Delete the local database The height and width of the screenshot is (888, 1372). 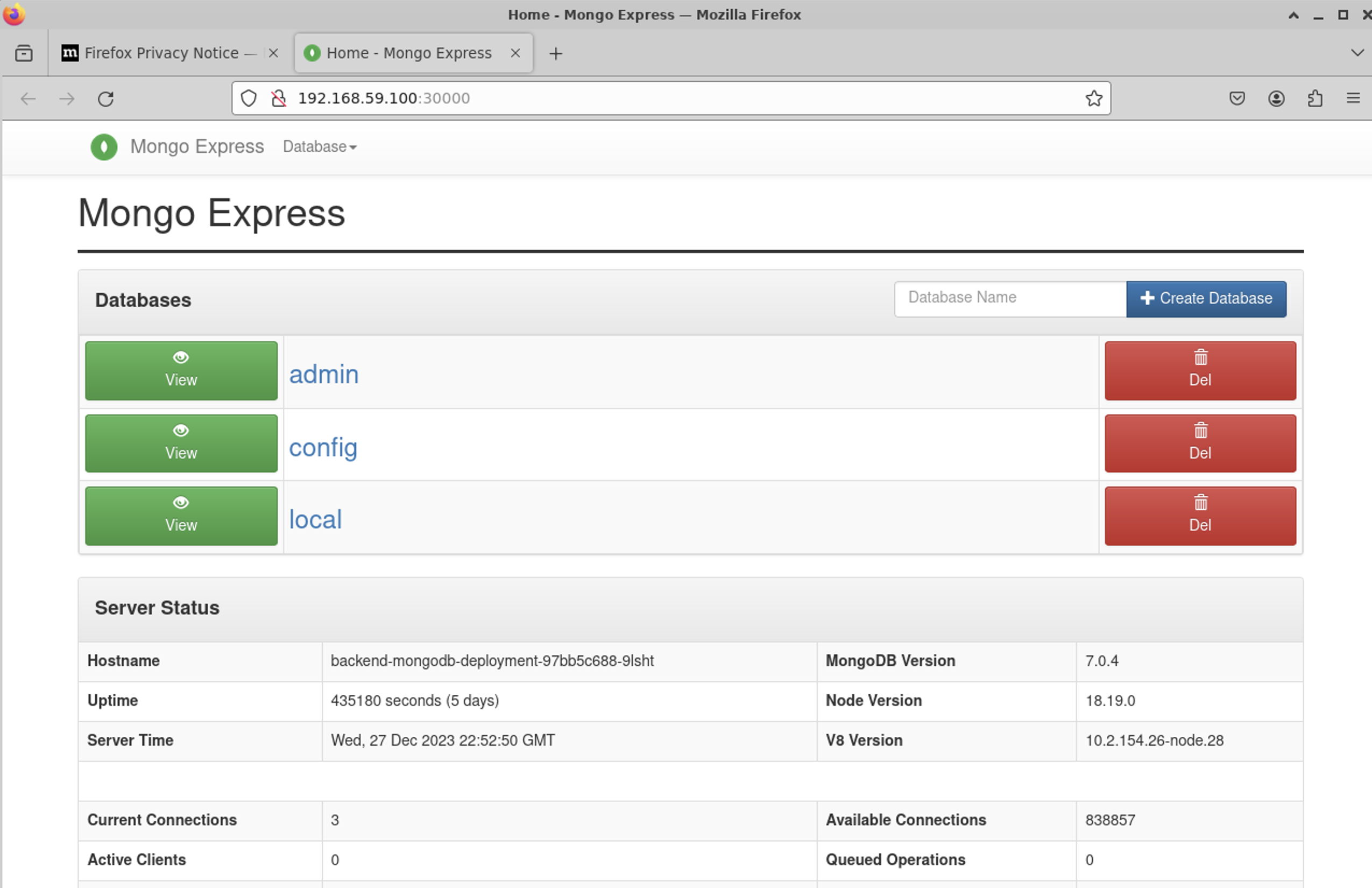(x=1200, y=516)
